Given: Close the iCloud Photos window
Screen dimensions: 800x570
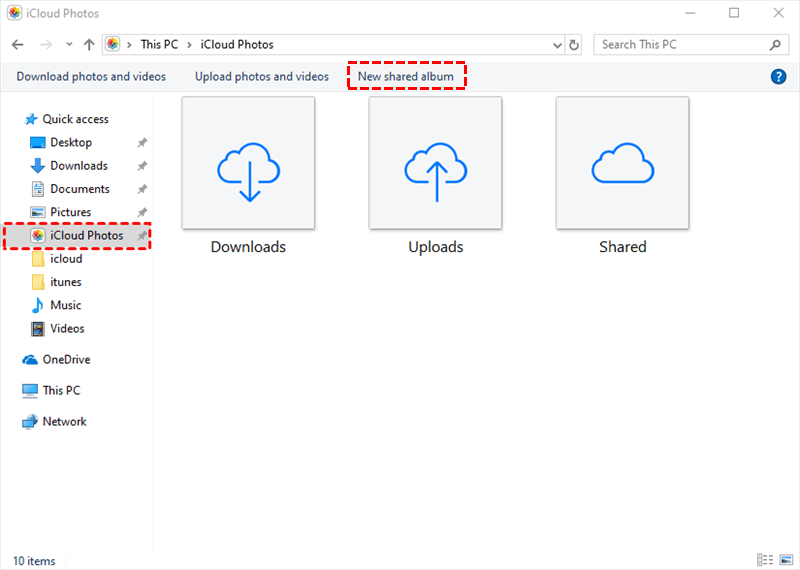Looking at the screenshot, I should tap(778, 13).
